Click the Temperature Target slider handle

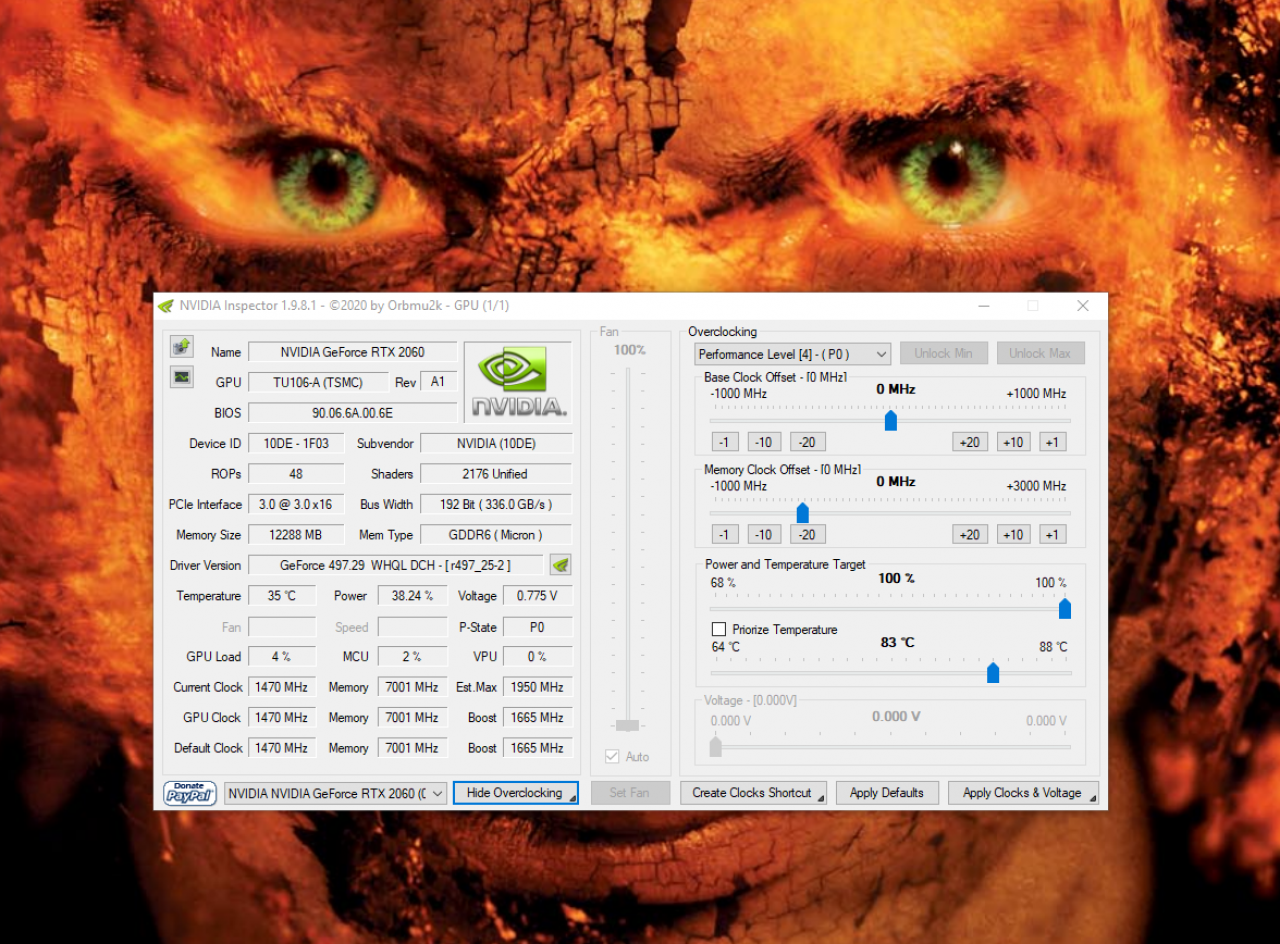[993, 673]
